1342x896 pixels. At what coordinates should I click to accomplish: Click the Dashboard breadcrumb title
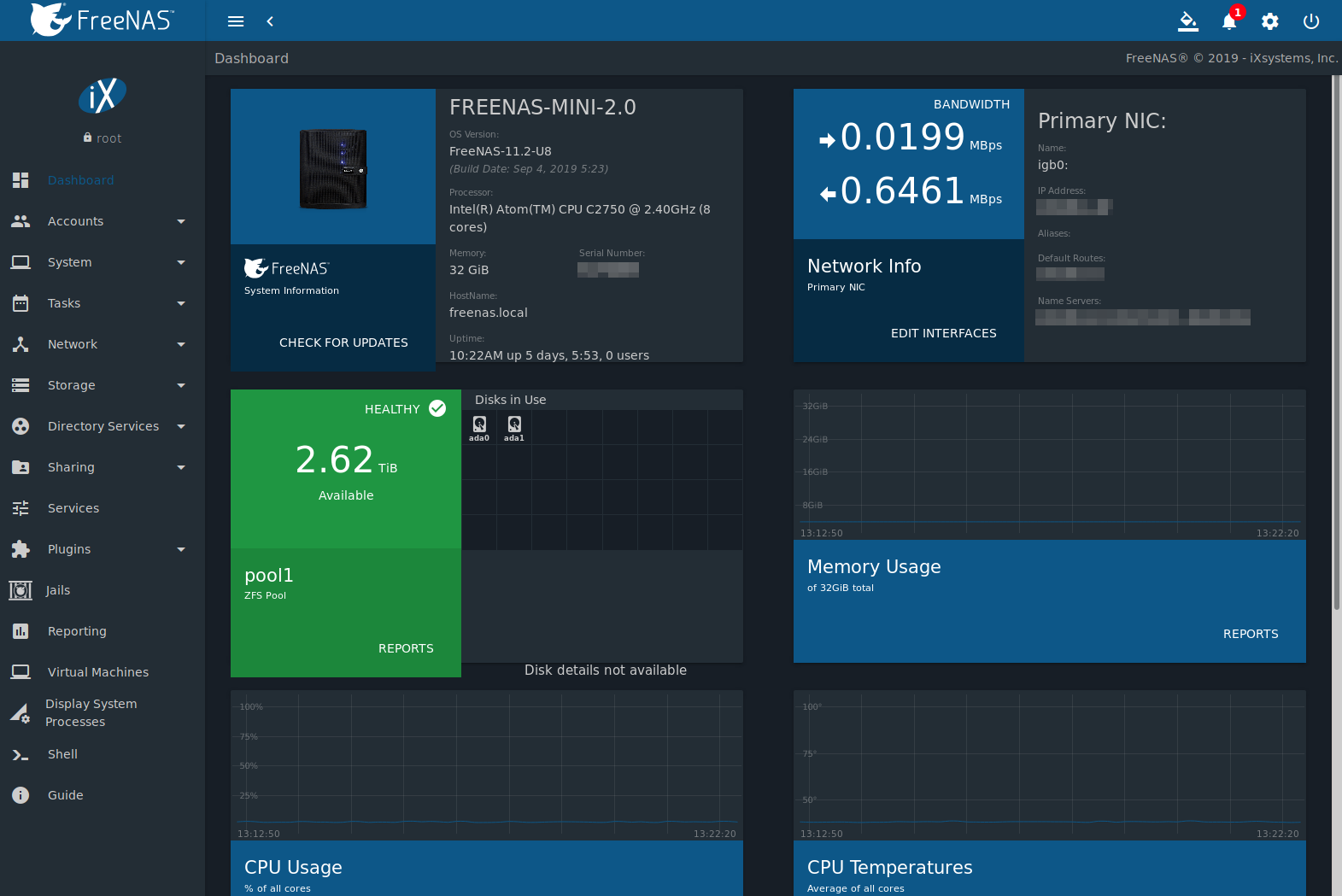click(251, 58)
